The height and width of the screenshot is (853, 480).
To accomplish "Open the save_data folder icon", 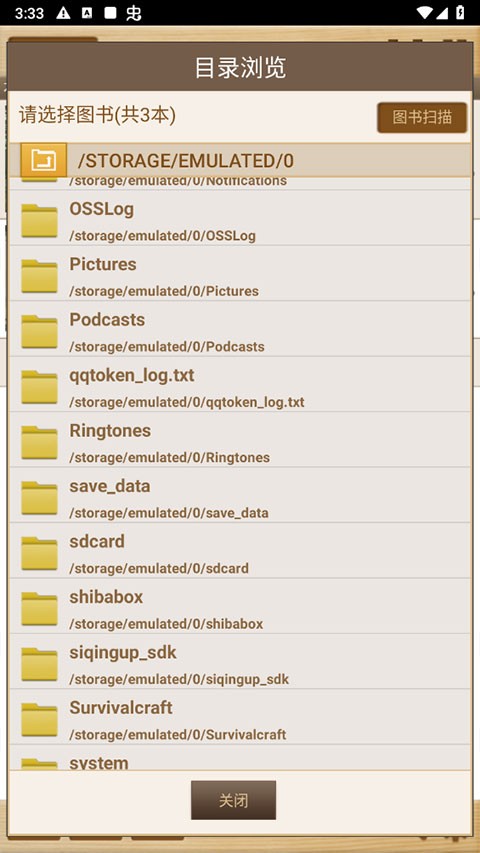I will click(x=39, y=498).
